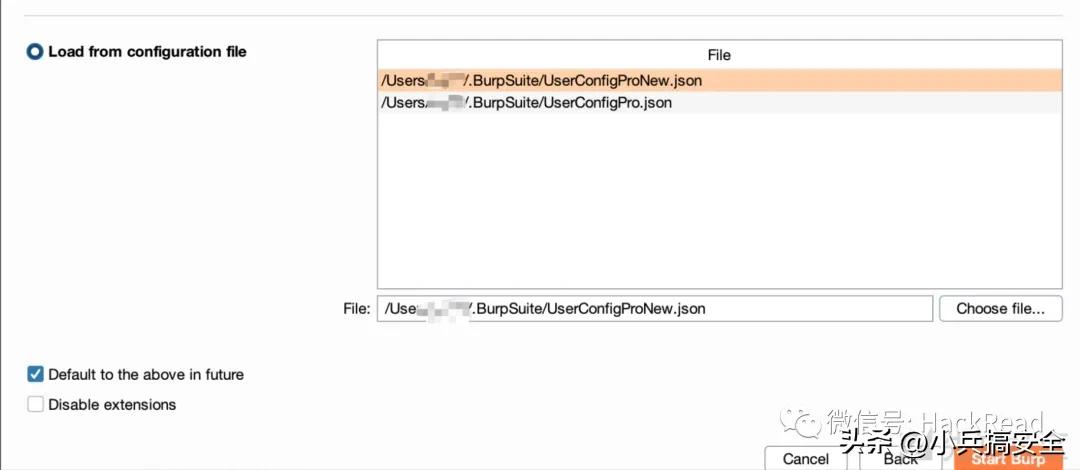
Task: Go Back to the previous step
Action: 901,459
